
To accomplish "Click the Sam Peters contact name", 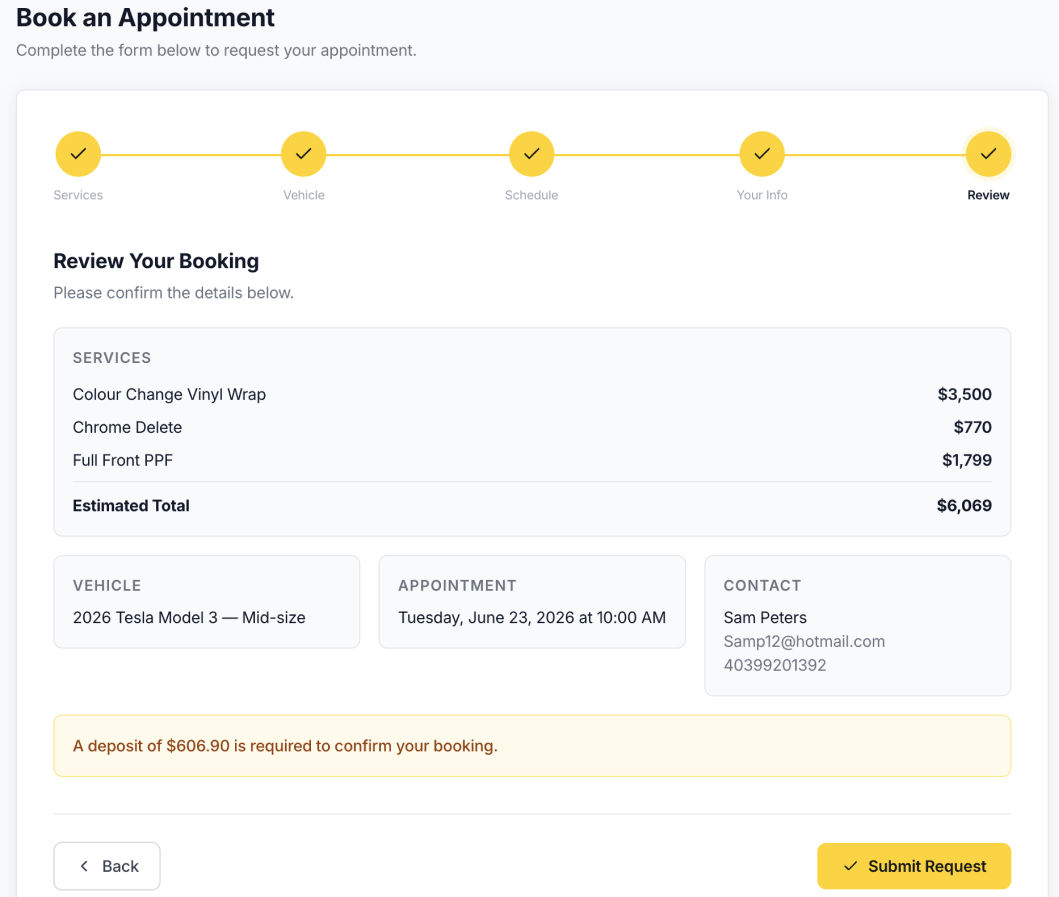I will click(x=765, y=618).
